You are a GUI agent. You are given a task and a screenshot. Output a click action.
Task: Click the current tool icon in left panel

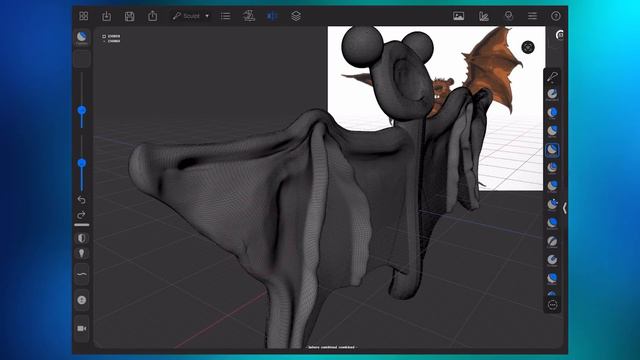pos(82,38)
